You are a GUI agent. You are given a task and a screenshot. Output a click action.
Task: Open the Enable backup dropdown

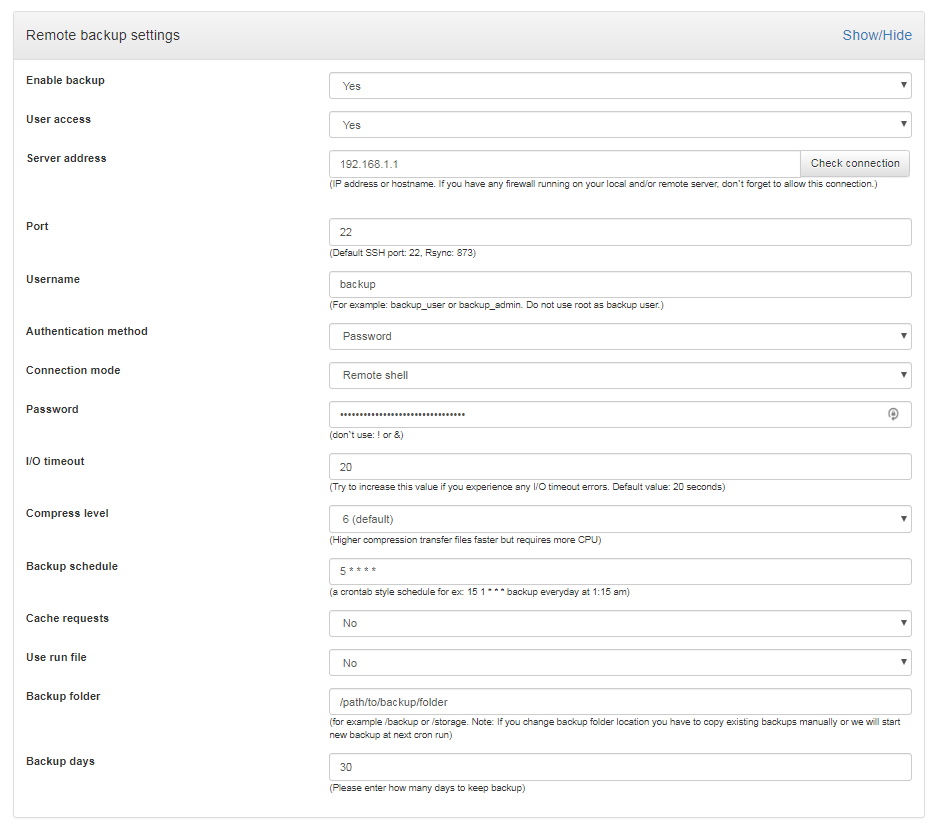[x=620, y=86]
